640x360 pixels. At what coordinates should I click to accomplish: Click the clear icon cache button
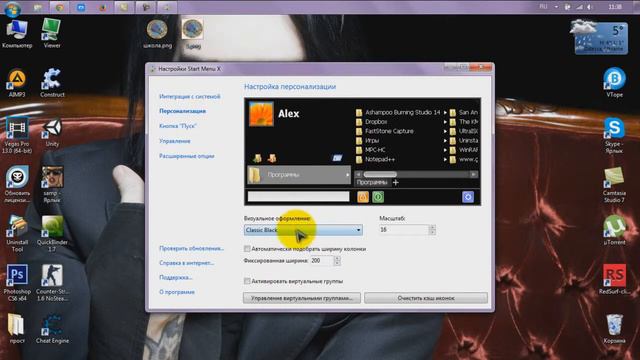(x=426, y=298)
